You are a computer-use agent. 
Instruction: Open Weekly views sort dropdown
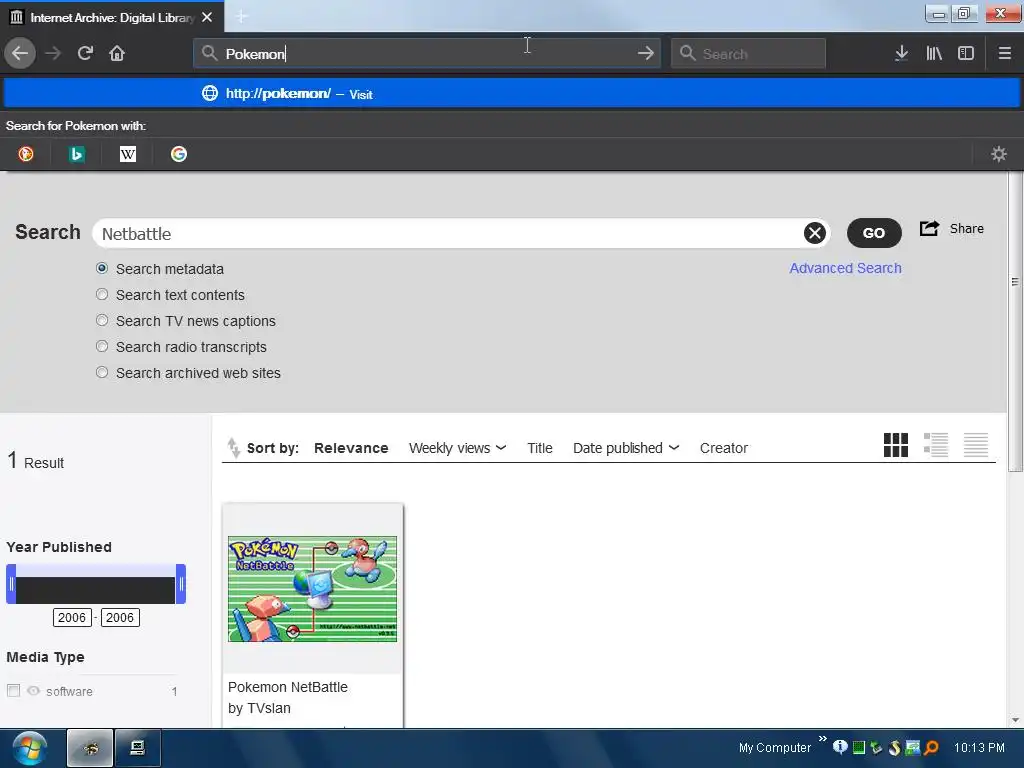click(x=457, y=448)
